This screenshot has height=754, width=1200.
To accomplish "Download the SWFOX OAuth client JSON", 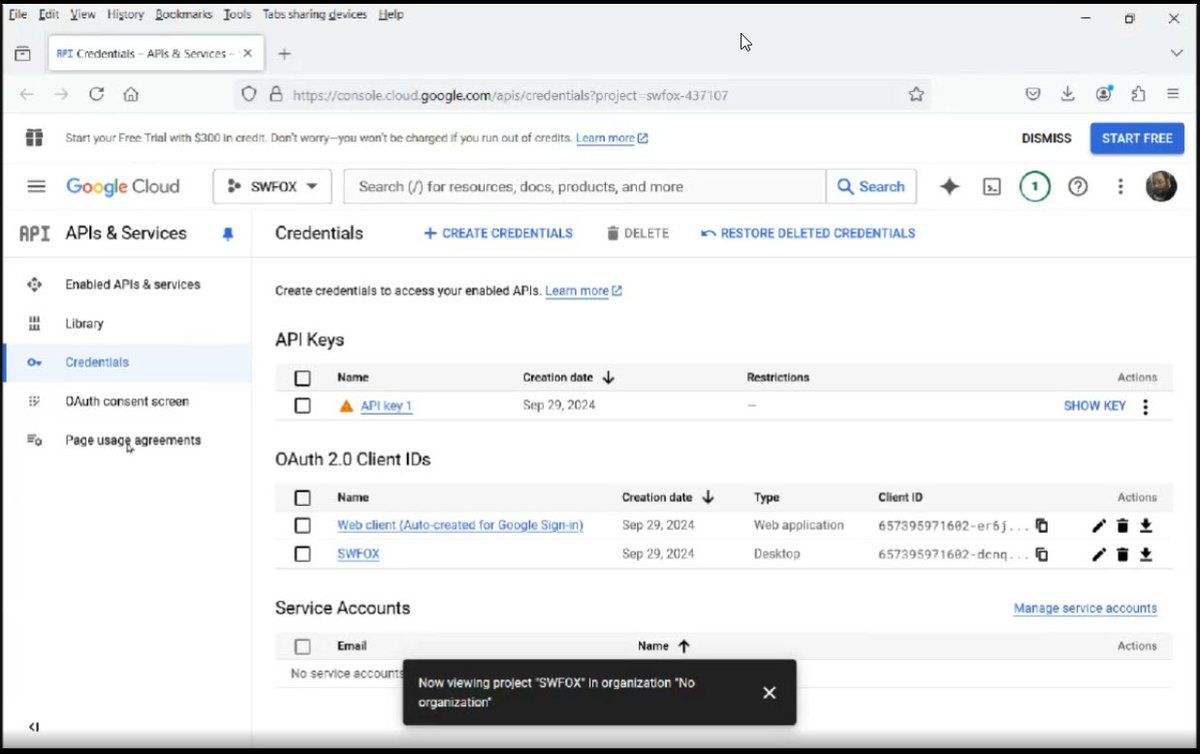I will pos(1146,554).
